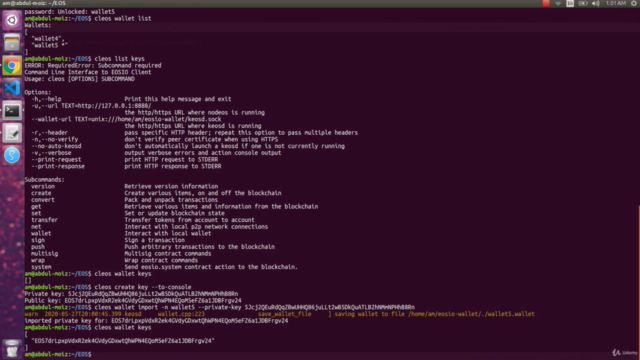Select the Terminal icon in the launcher
Image resolution: width=640 pixels, height=360 pixels.
tap(12, 110)
